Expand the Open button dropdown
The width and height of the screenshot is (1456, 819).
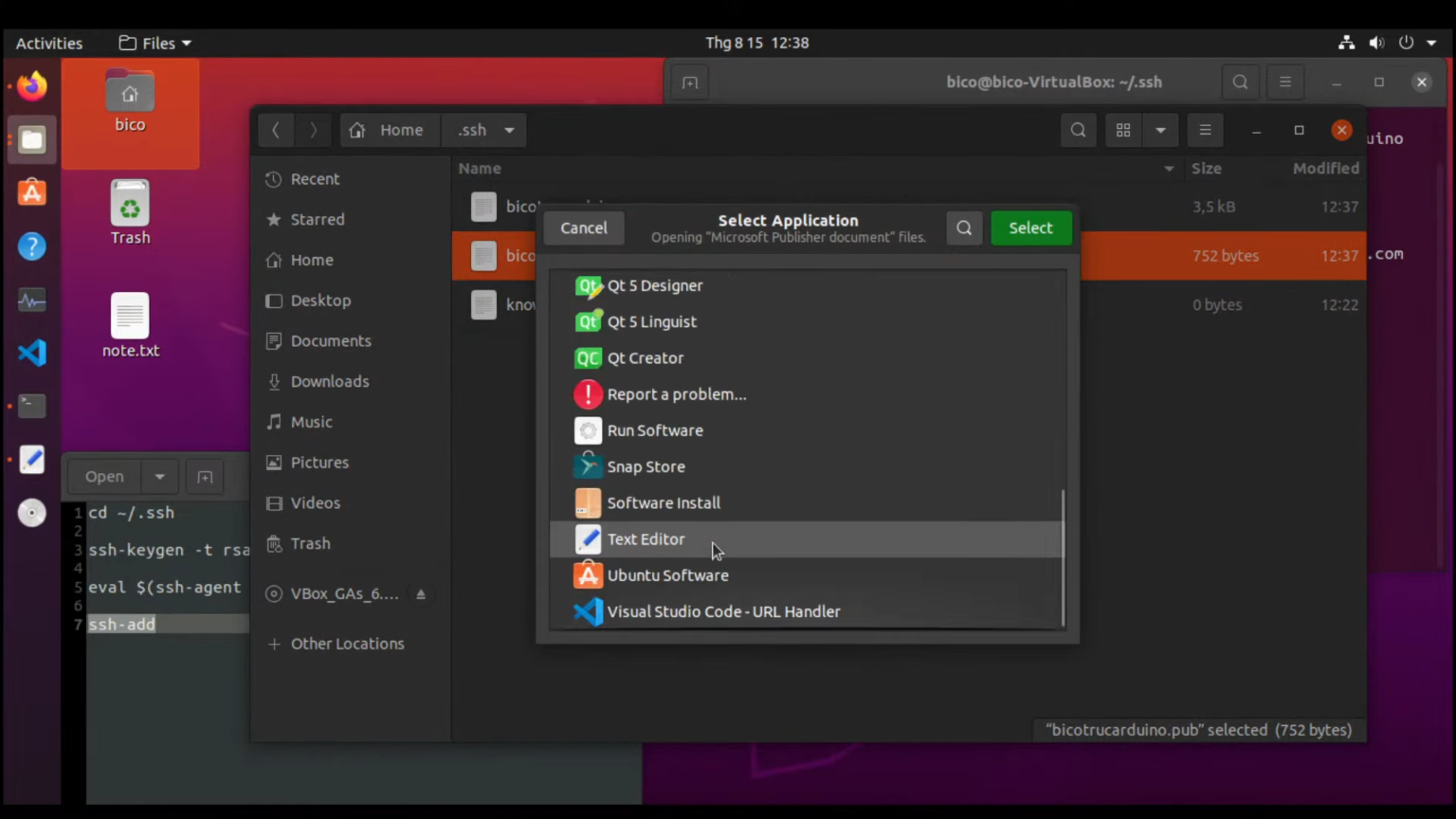[x=158, y=476]
